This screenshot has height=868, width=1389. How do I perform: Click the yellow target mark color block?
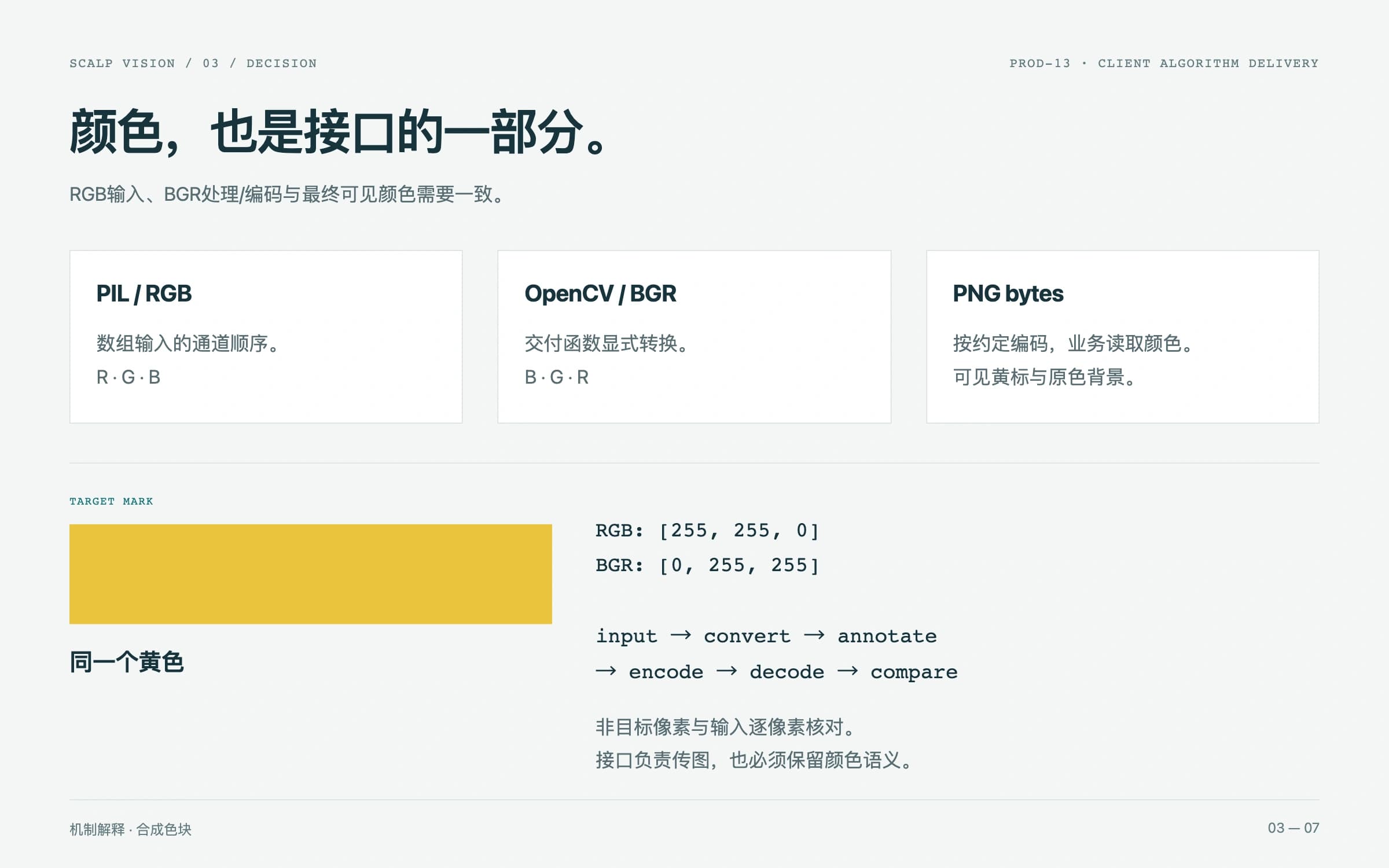[x=311, y=574]
